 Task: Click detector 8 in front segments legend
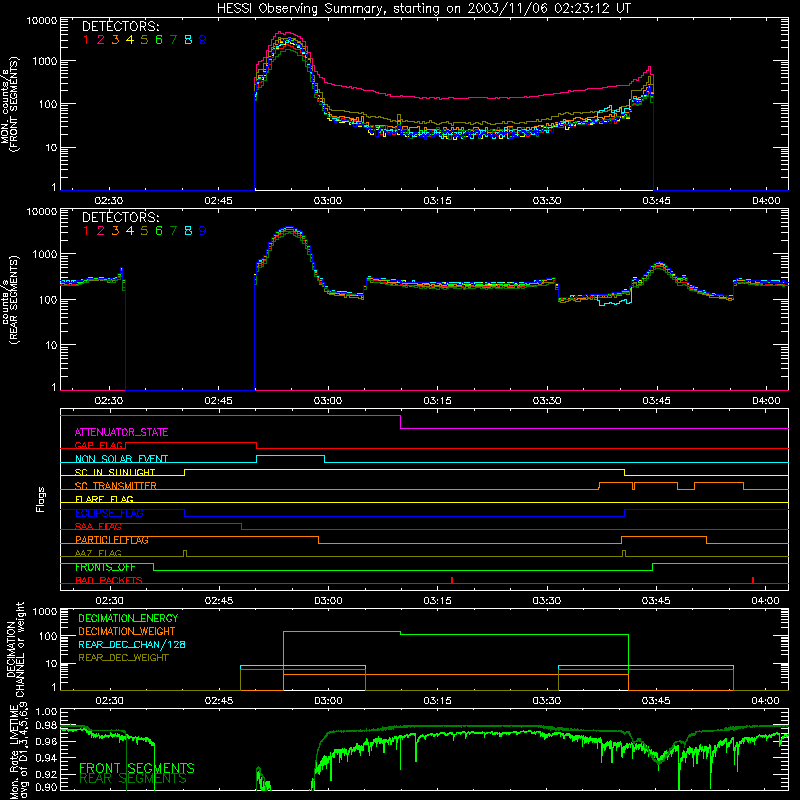188,39
